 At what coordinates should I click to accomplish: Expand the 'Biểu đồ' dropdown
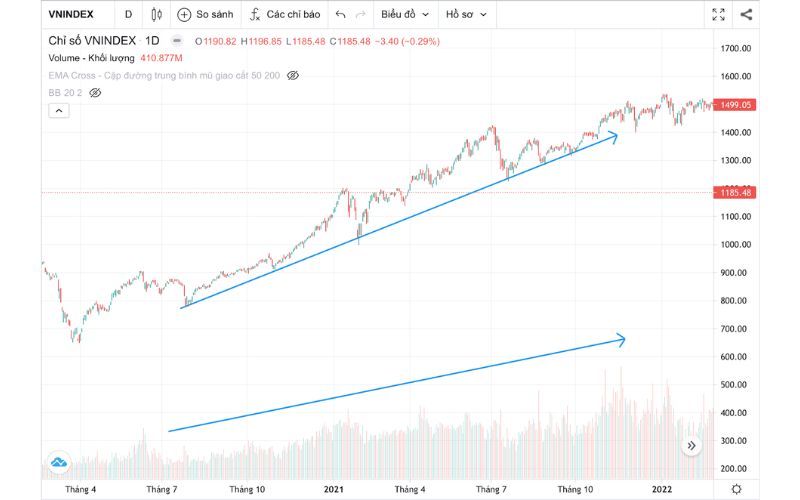404,15
